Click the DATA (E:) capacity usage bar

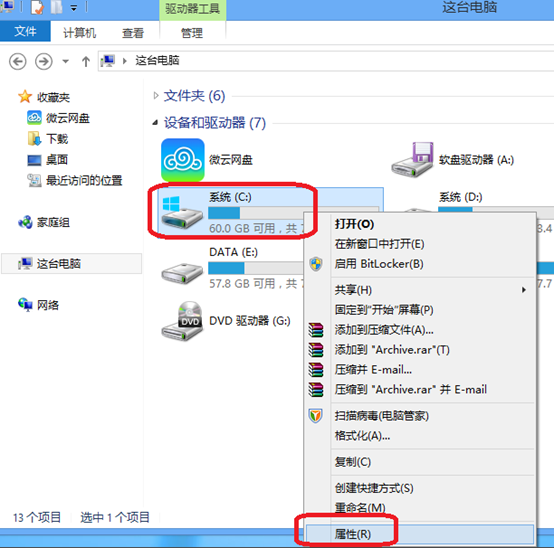point(256,268)
